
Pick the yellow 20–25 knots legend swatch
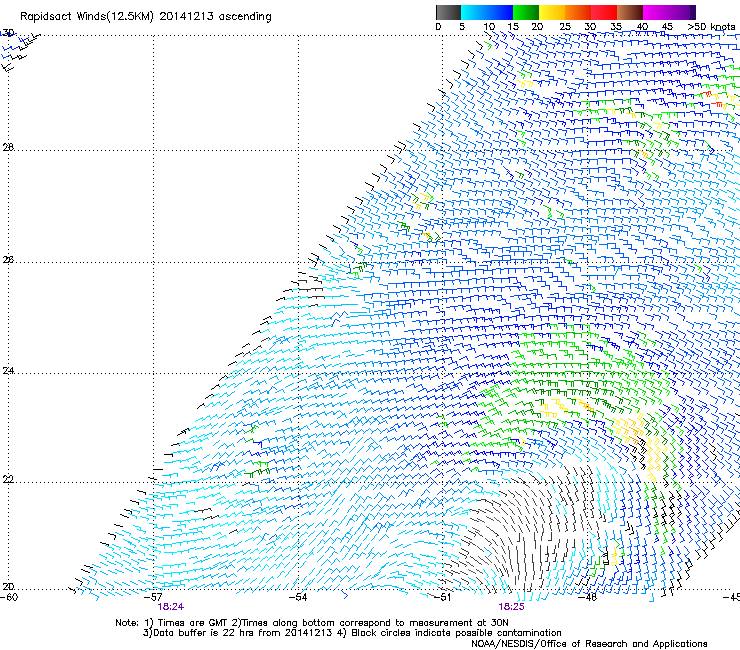pos(552,12)
